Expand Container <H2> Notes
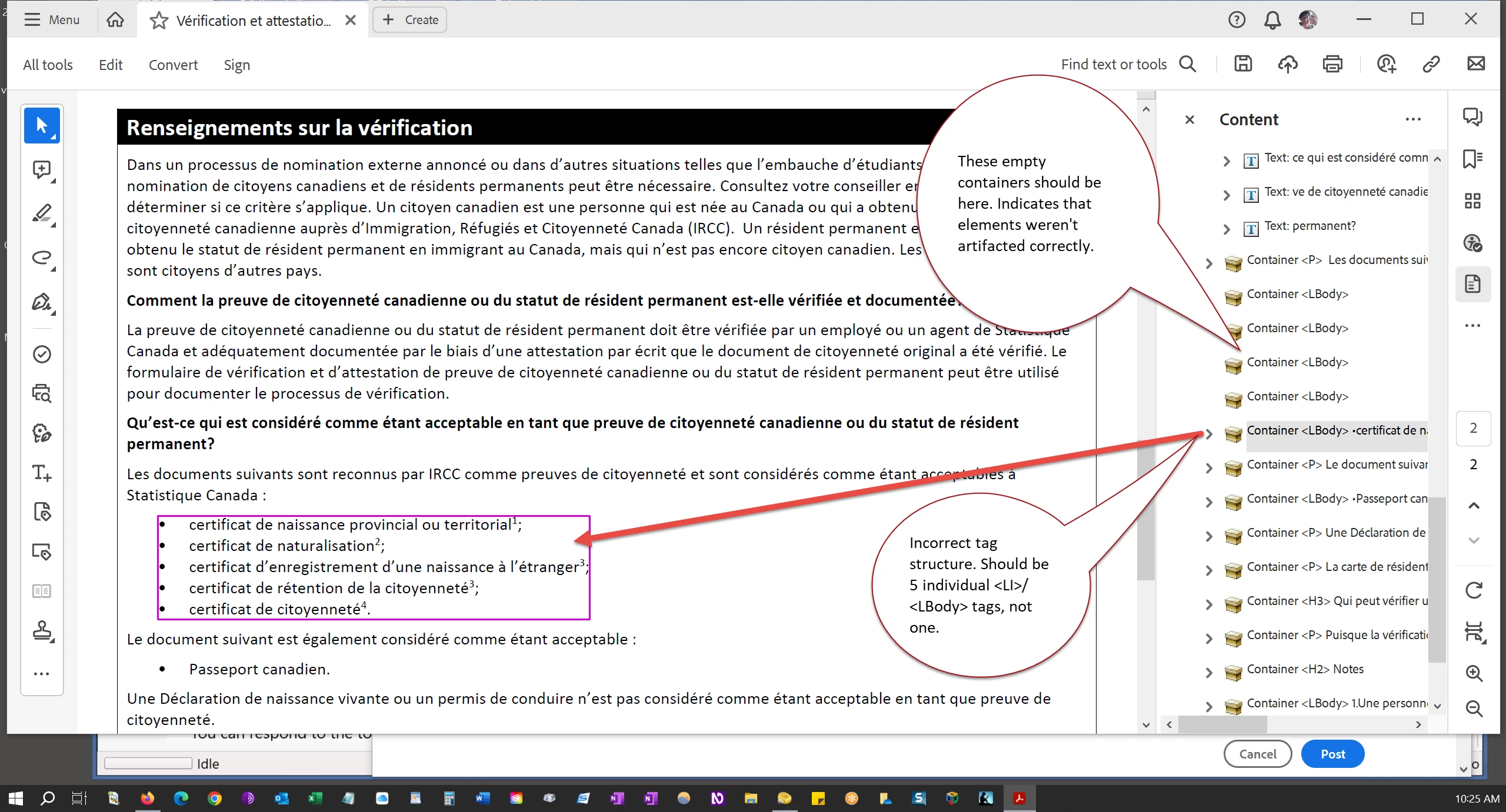1506x812 pixels. pos(1209,672)
